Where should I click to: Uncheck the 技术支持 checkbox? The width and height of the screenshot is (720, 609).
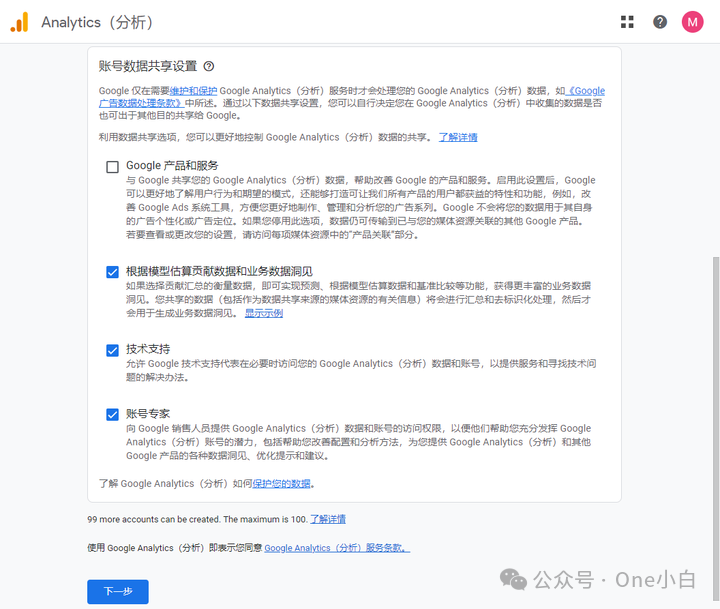click(x=112, y=350)
